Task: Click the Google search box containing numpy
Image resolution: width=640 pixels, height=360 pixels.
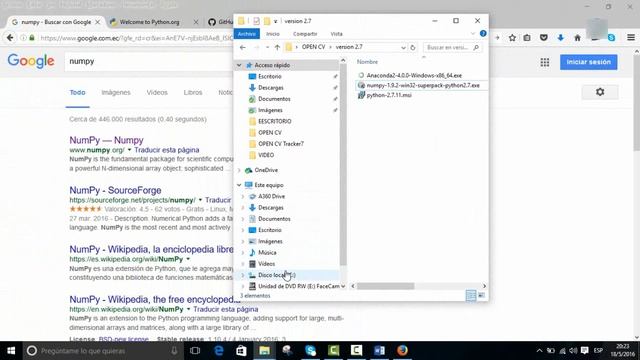Action: point(149,61)
